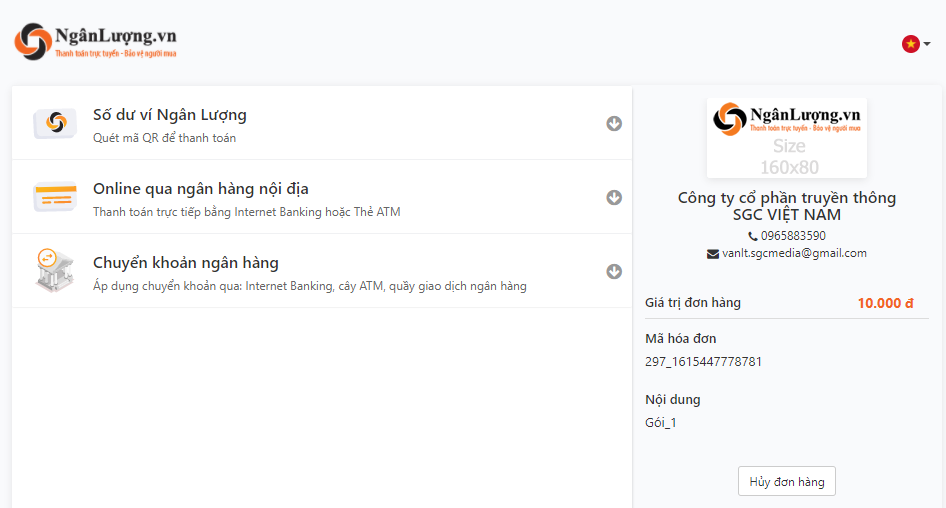The height and width of the screenshot is (508, 946).
Task: Expand the Số dư ví Ngân Lượng arrow
Action: [614, 123]
